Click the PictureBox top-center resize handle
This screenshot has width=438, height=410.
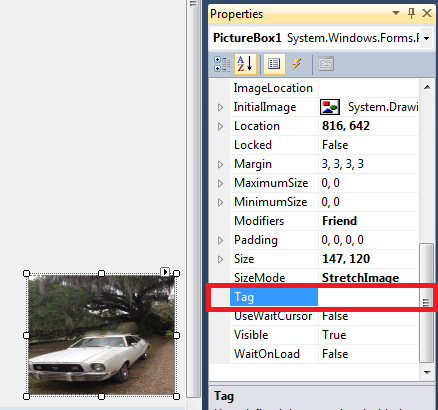click(102, 273)
